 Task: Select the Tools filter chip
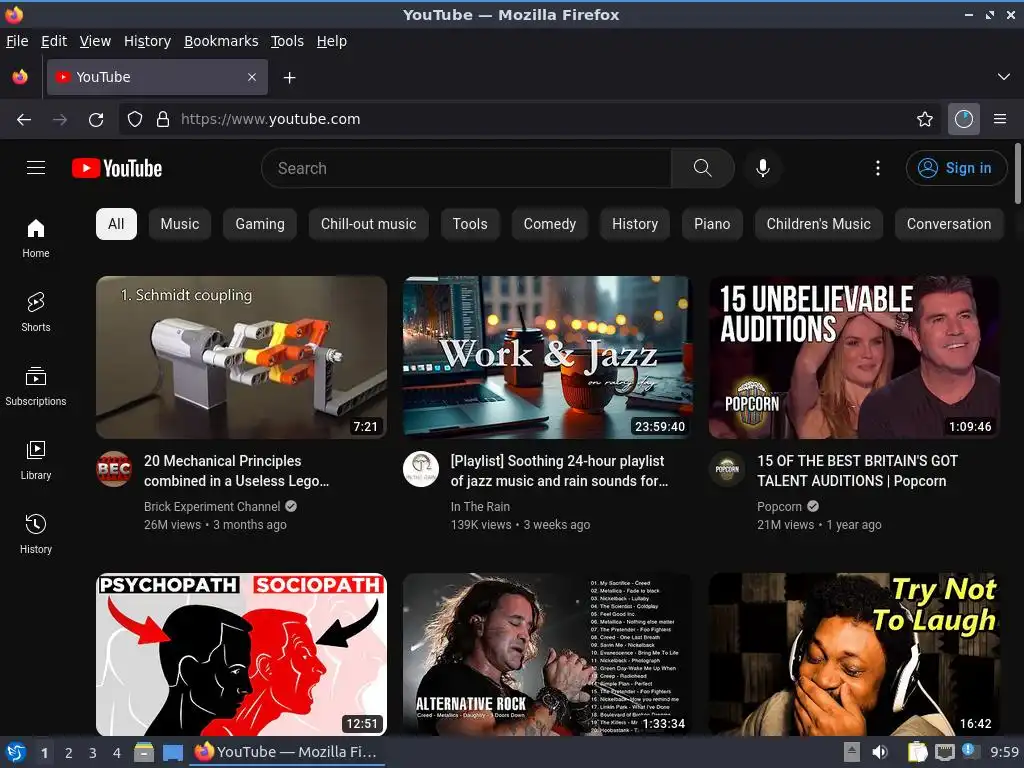pos(470,224)
